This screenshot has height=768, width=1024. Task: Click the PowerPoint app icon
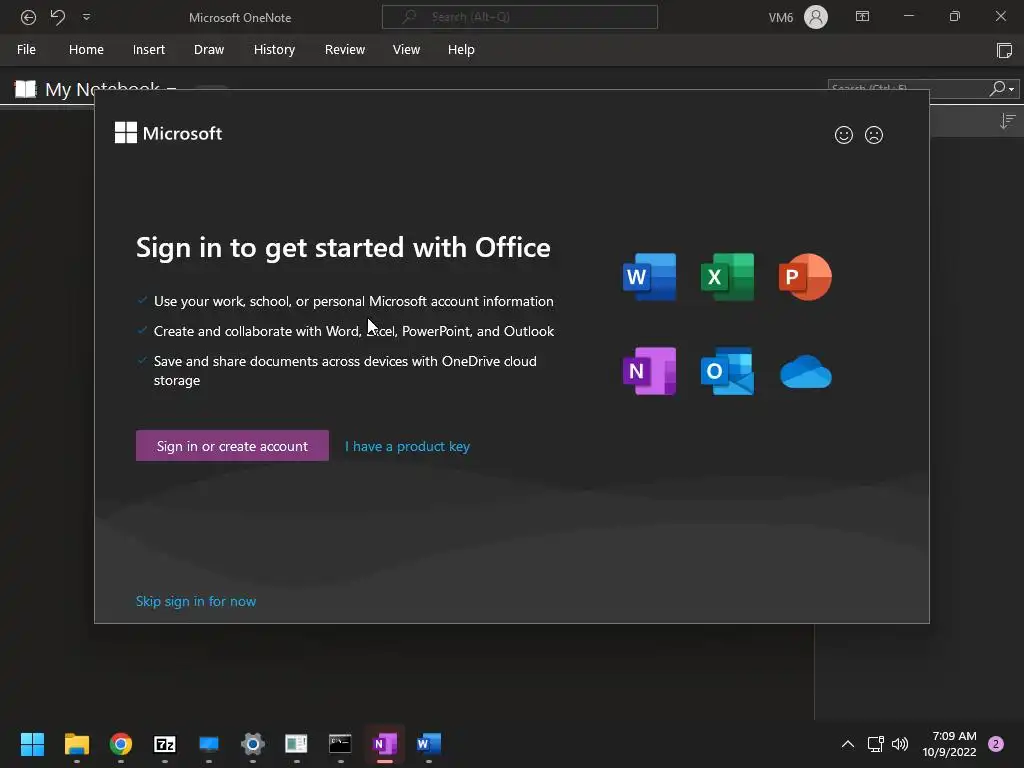tap(805, 277)
